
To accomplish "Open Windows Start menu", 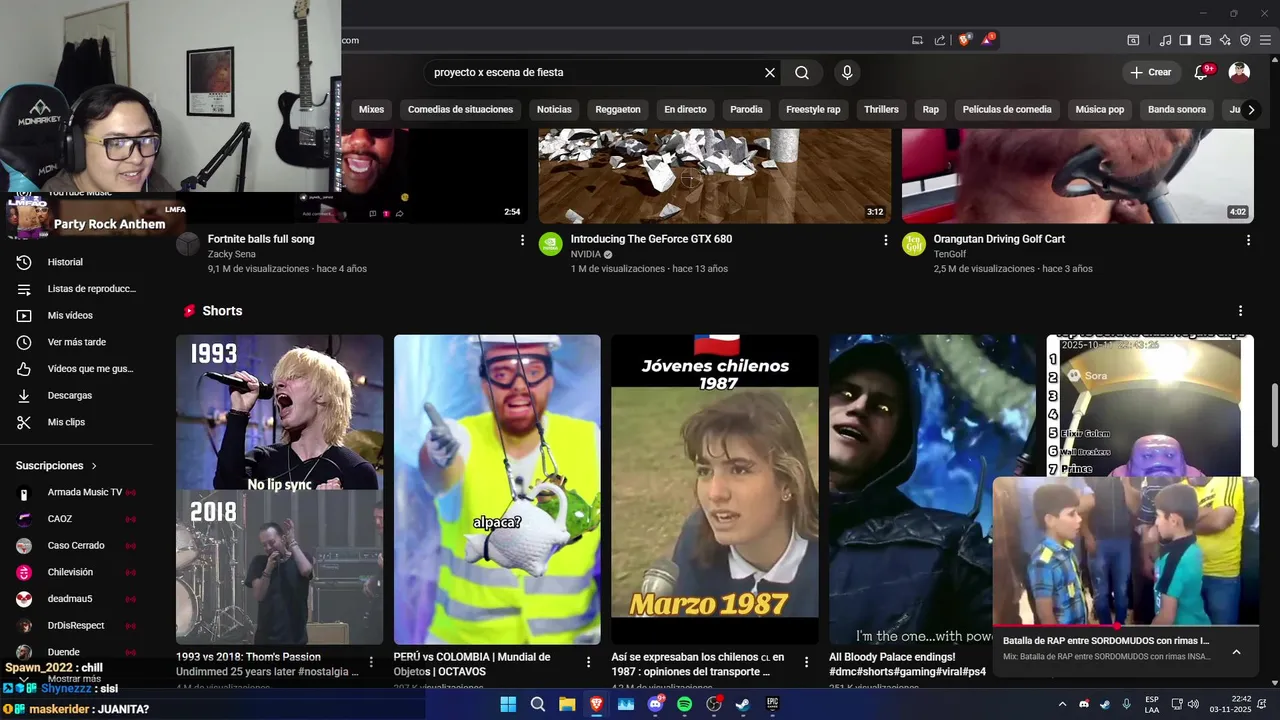I will [x=508, y=704].
